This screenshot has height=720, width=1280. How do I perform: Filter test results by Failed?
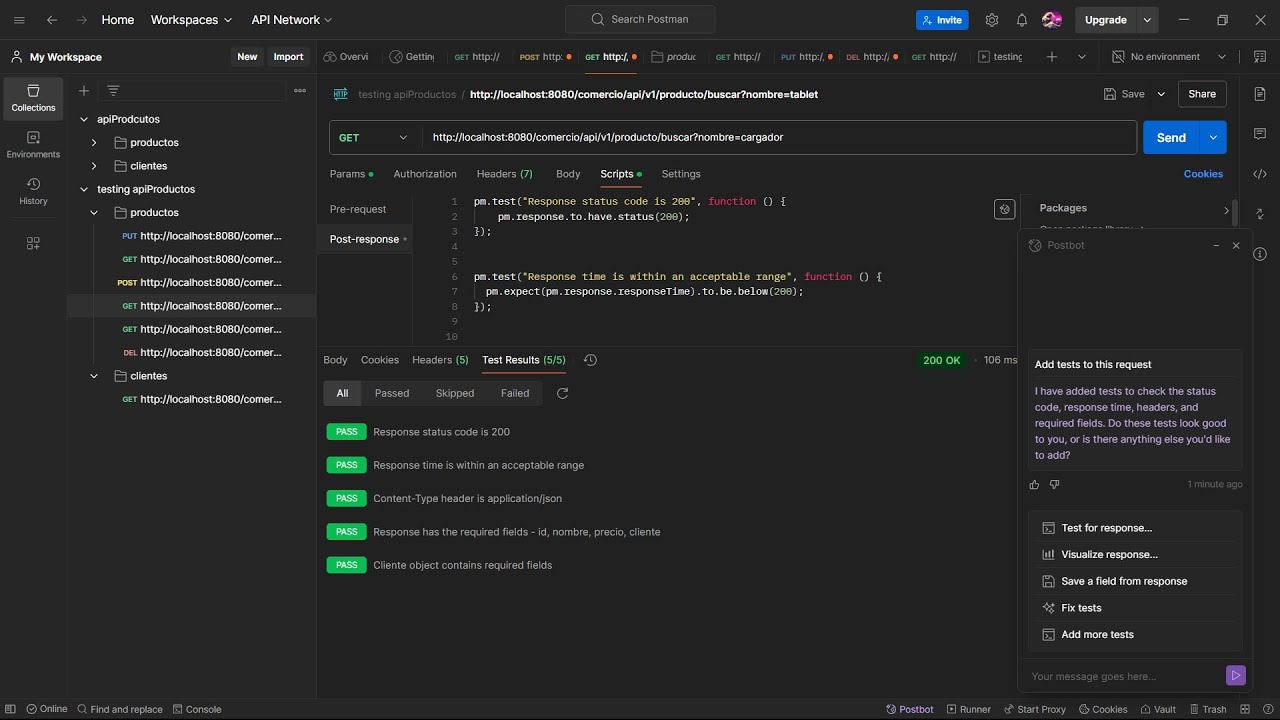point(515,393)
